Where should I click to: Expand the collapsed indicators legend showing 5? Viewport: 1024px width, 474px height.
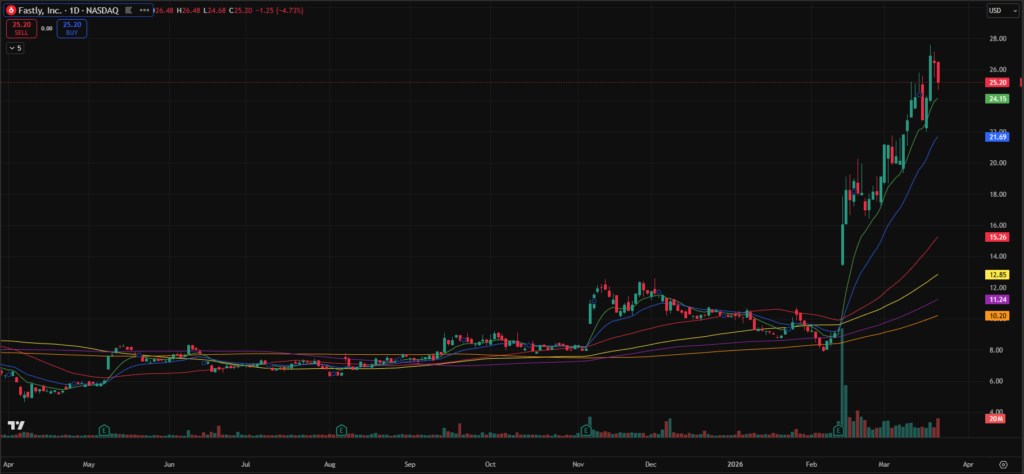(15, 47)
